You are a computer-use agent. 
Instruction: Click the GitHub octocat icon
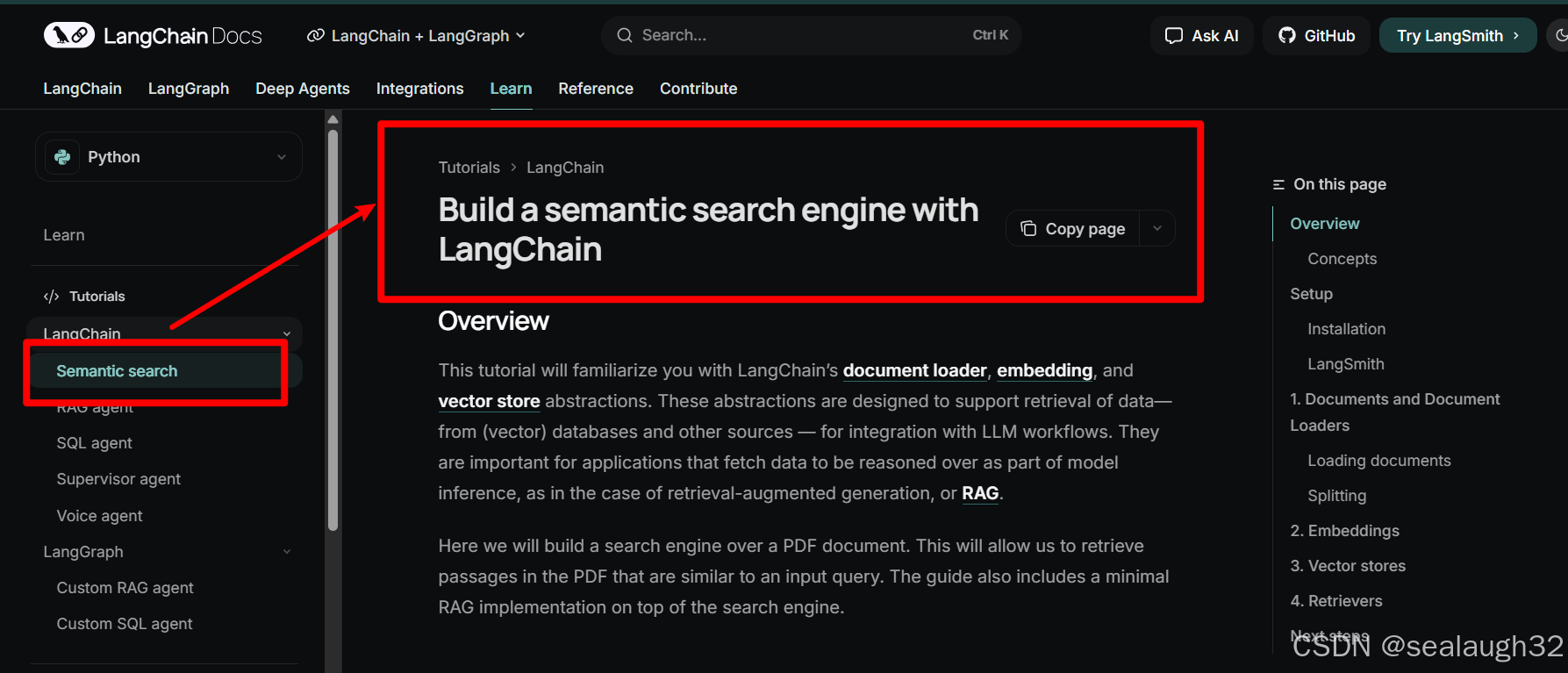[1287, 36]
